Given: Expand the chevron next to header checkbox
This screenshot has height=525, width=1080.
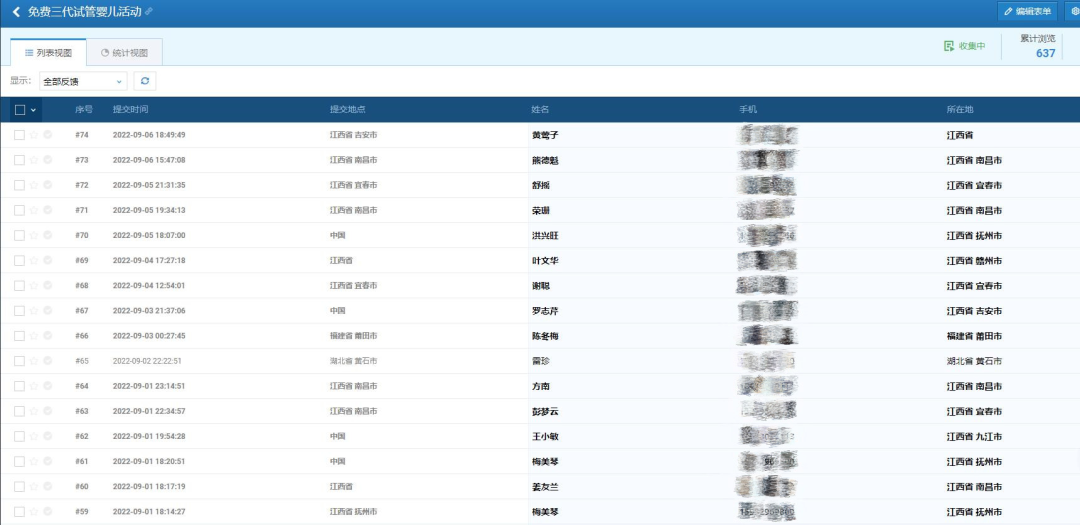Looking at the screenshot, I should 33,110.
